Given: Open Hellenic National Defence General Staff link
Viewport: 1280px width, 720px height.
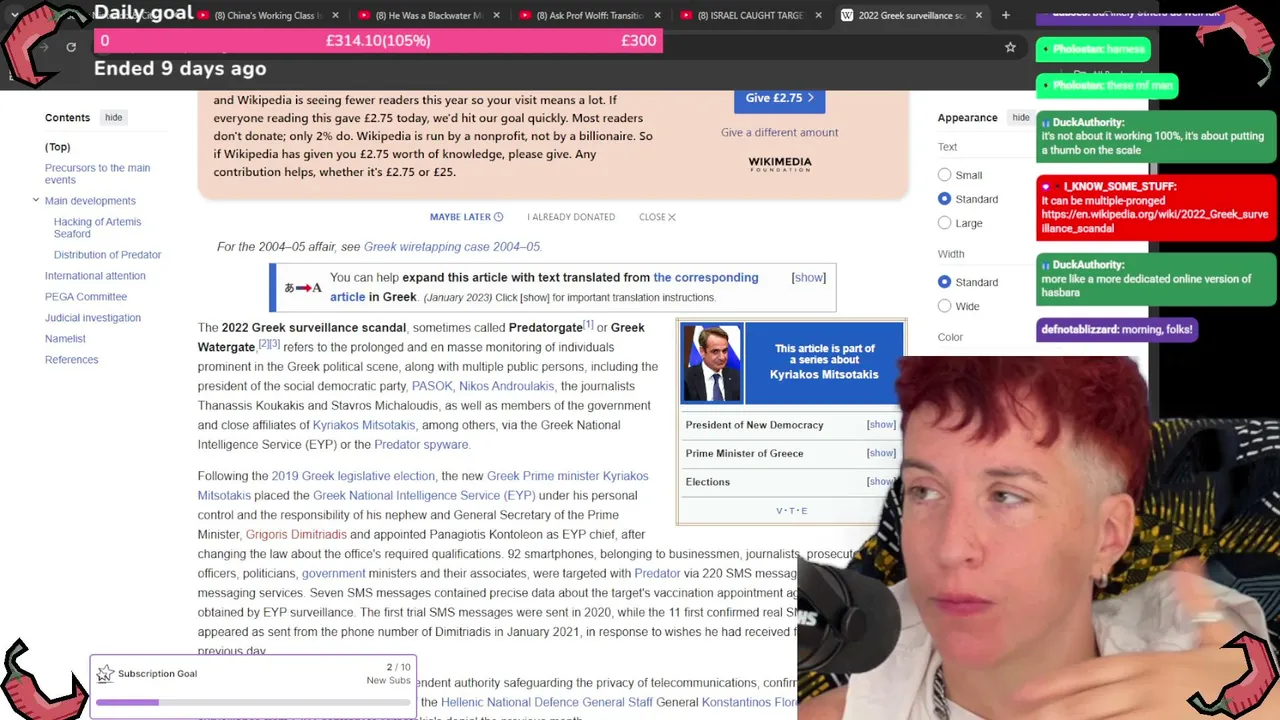Looking at the screenshot, I should pos(547,703).
